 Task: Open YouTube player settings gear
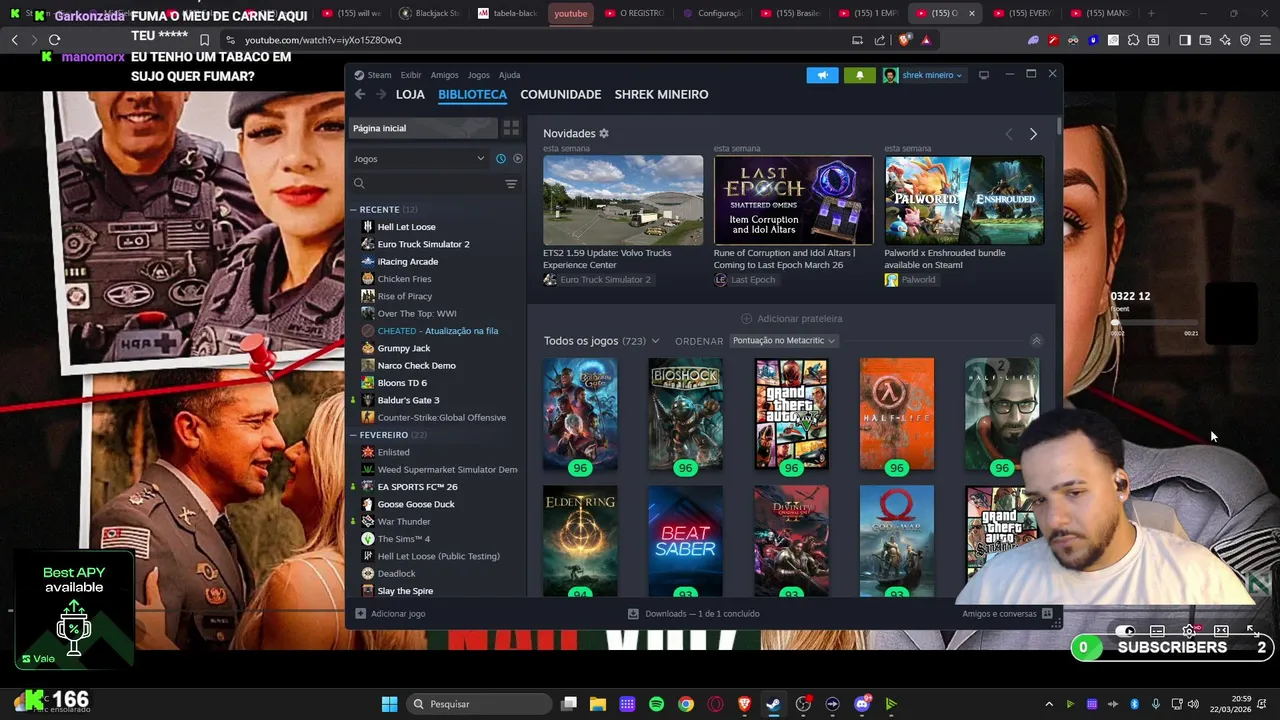coord(1189,631)
